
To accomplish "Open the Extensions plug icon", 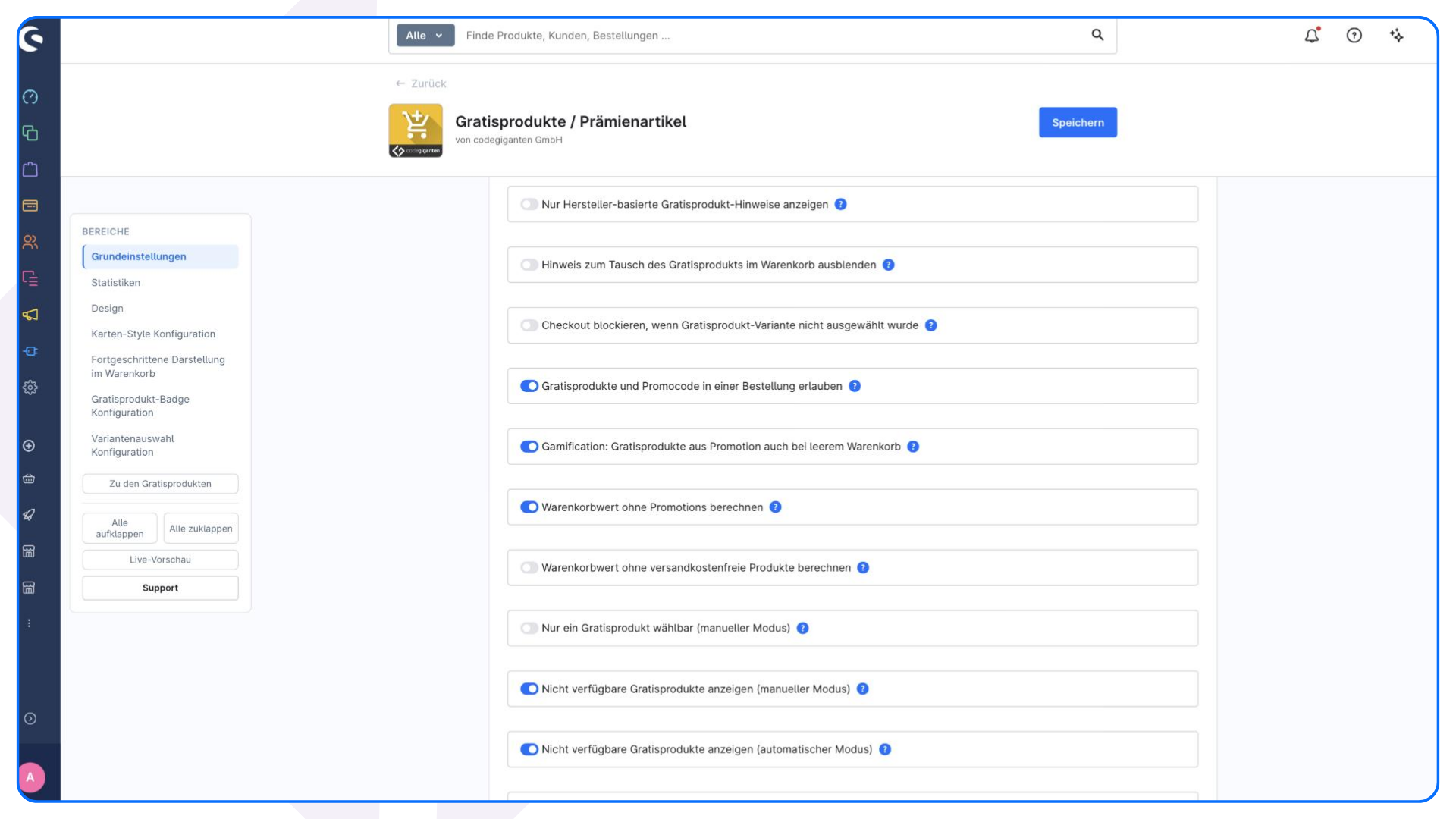I will point(30,351).
